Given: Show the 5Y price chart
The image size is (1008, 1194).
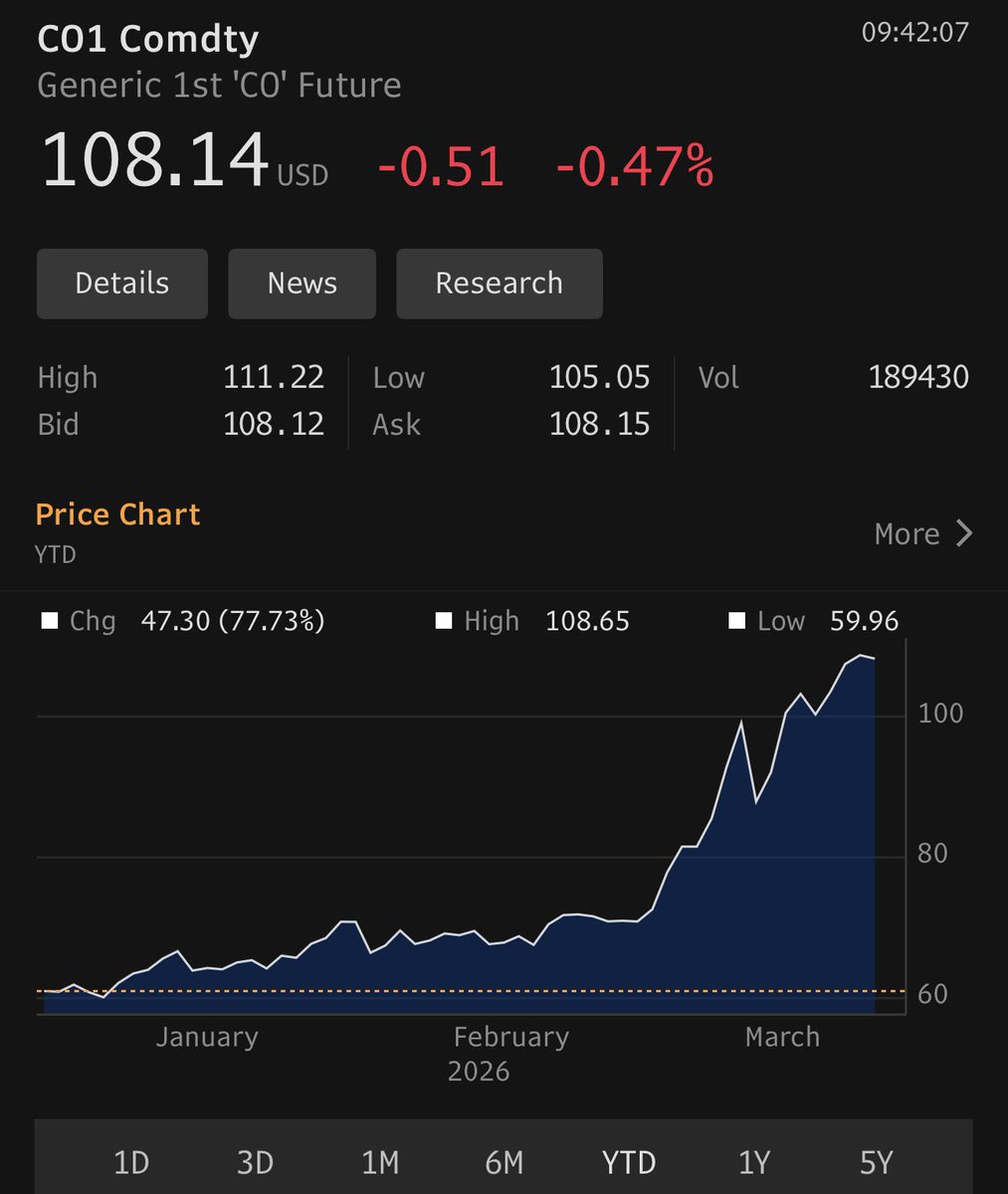Looking at the screenshot, I should pyautogui.click(x=877, y=1162).
